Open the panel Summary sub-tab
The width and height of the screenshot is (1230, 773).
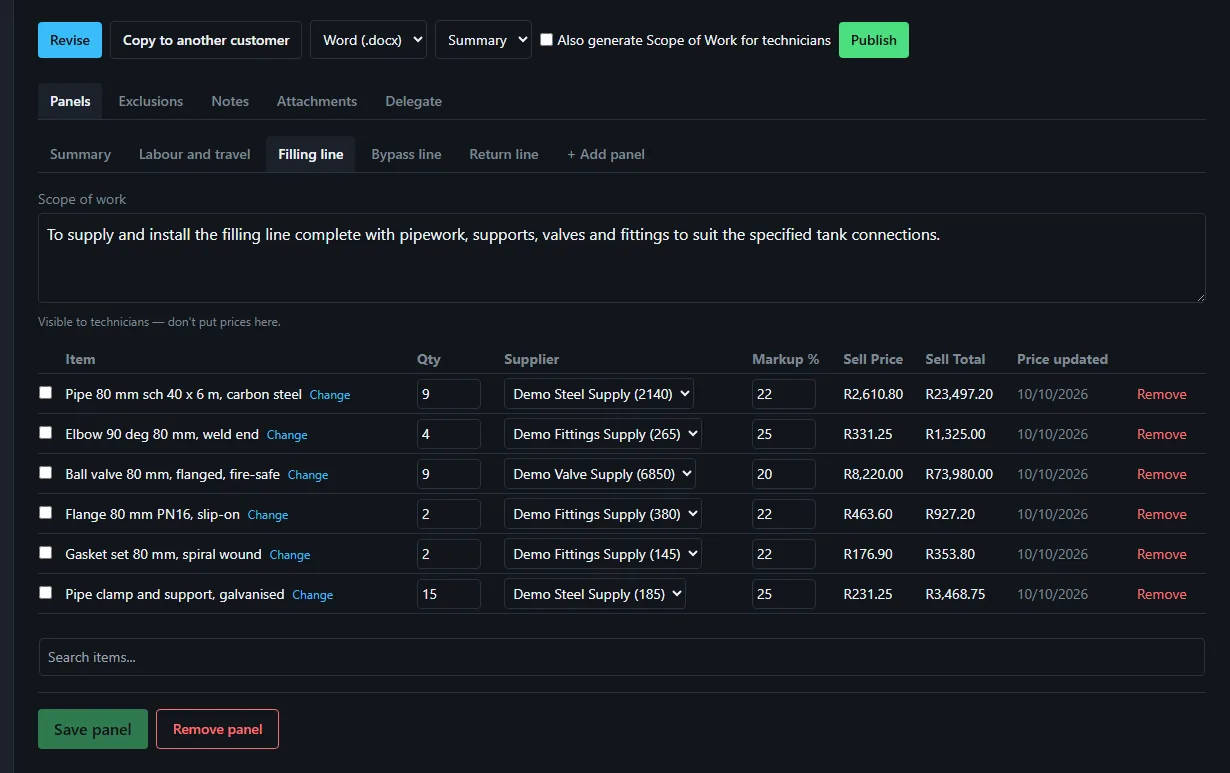click(x=80, y=154)
